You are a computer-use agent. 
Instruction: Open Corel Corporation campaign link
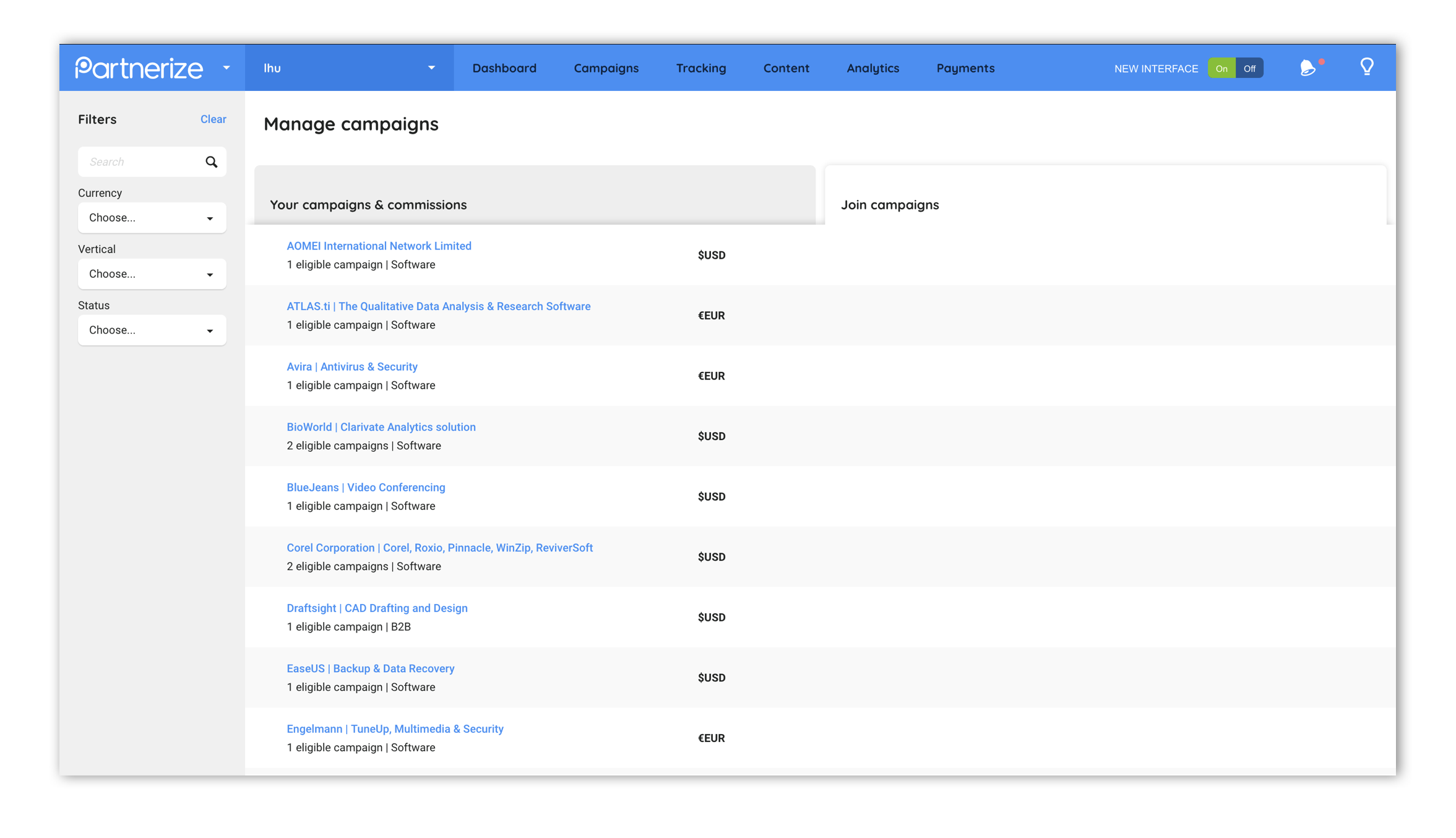click(439, 548)
